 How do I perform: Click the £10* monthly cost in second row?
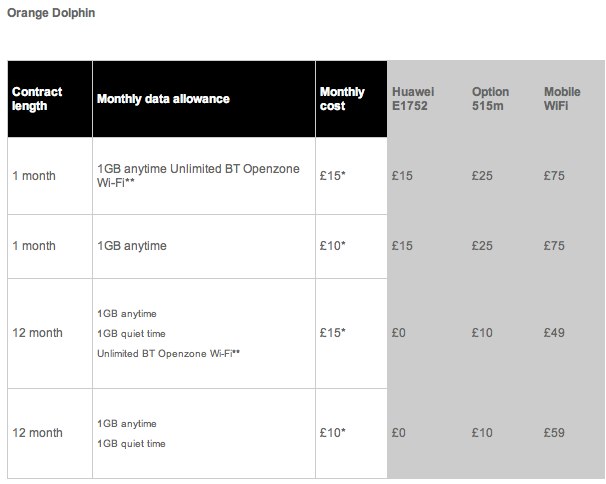click(333, 246)
